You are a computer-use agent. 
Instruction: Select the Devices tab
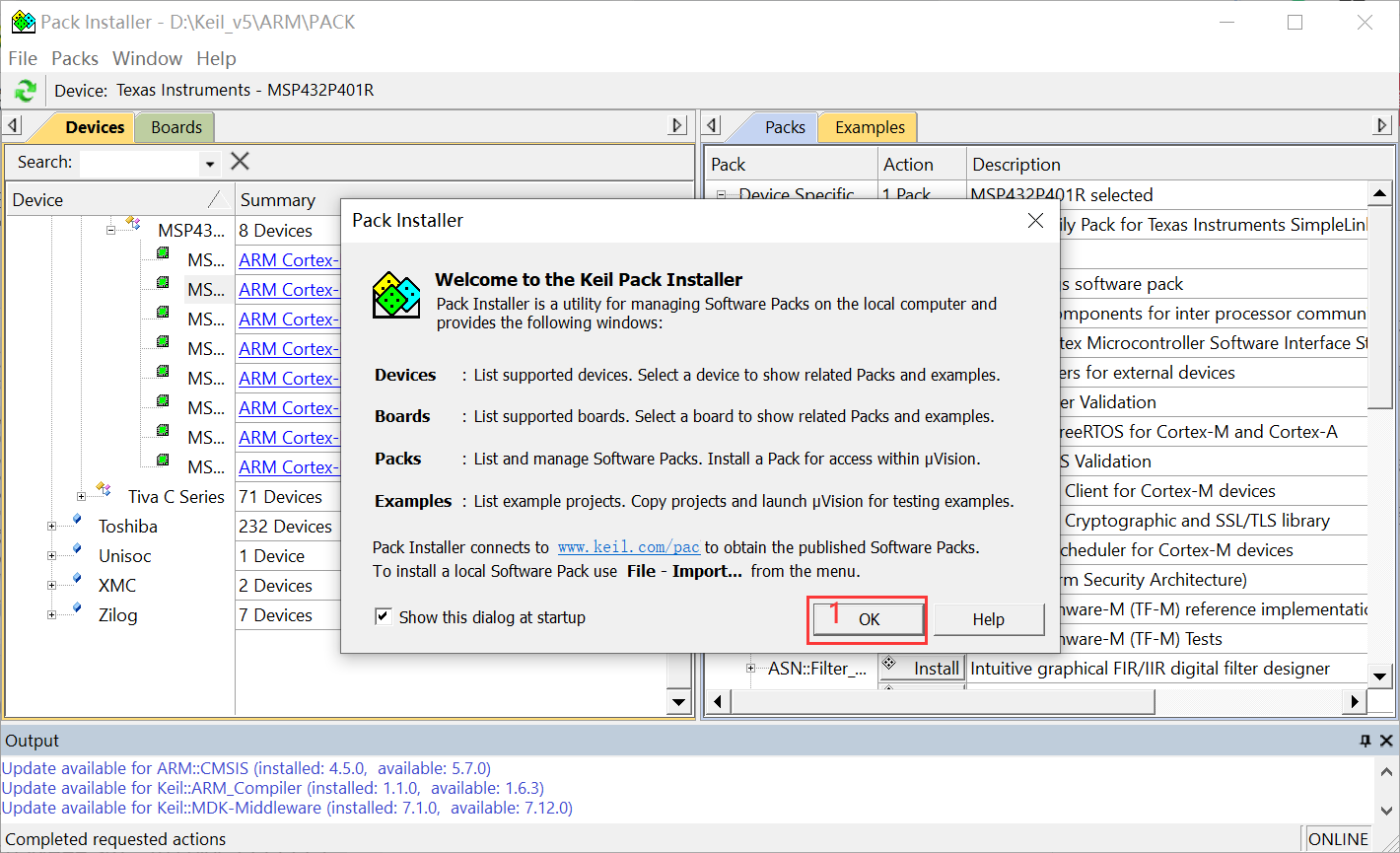95,127
